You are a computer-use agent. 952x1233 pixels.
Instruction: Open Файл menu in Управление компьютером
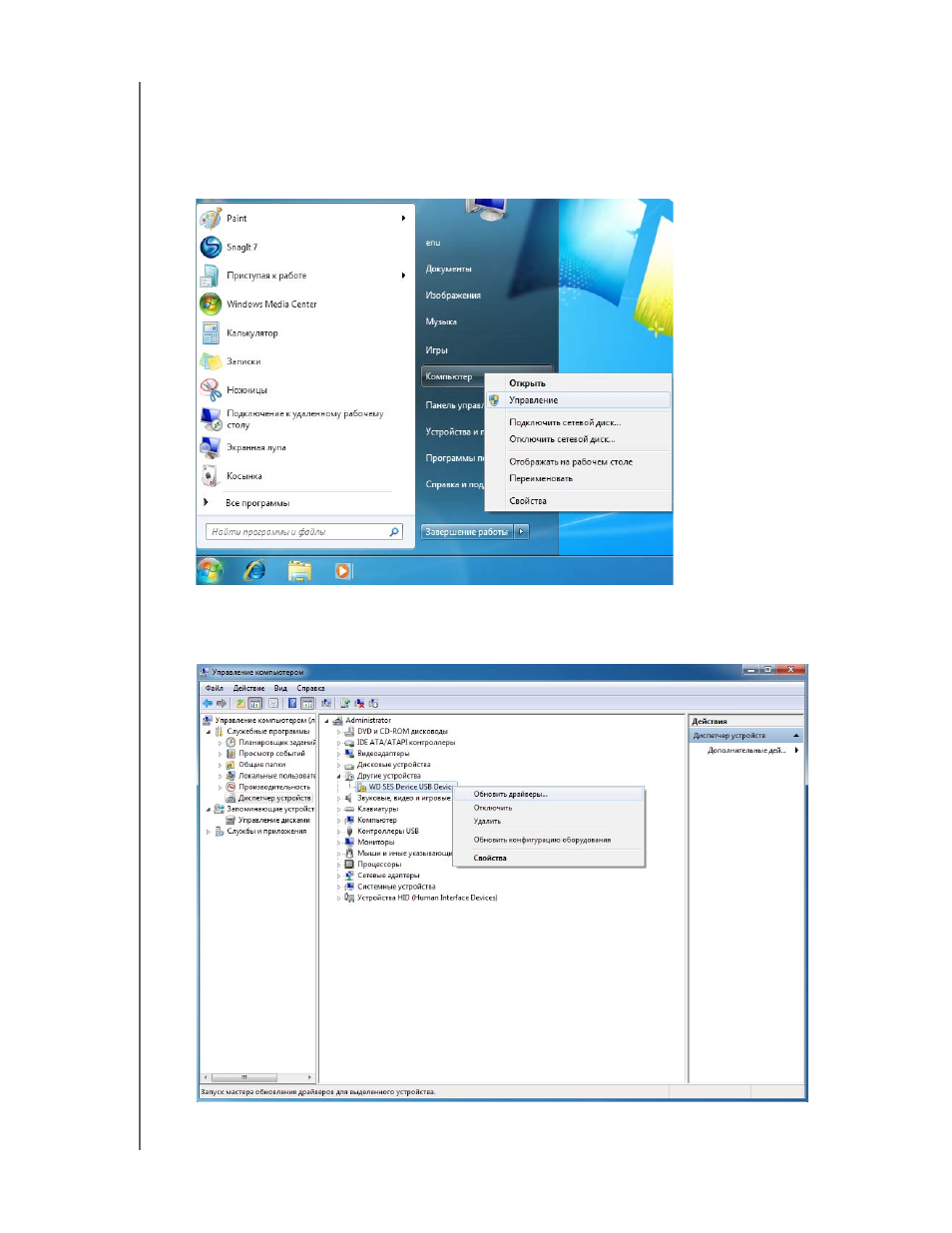(x=215, y=688)
